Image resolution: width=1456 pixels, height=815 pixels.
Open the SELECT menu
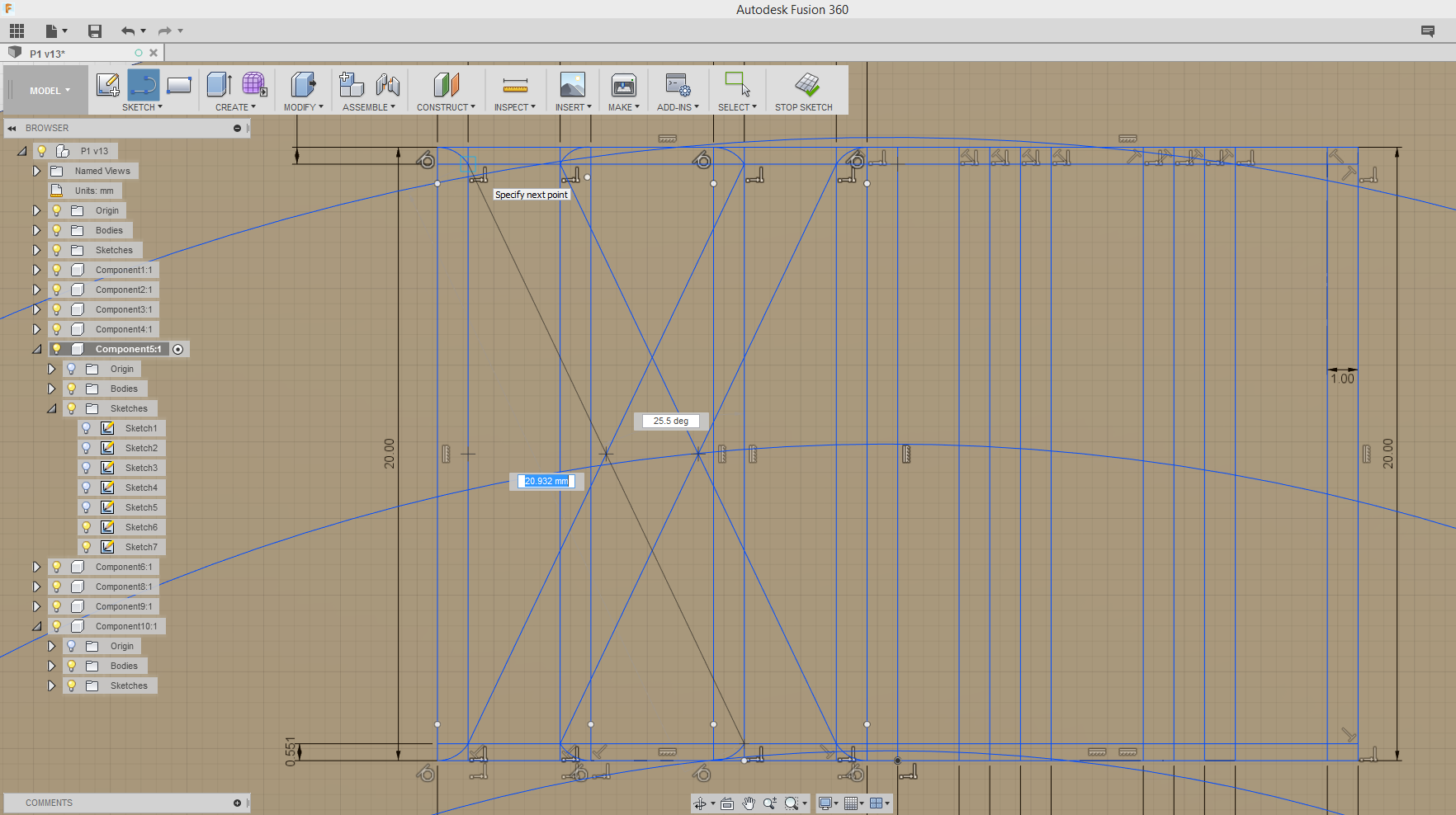coord(737,107)
